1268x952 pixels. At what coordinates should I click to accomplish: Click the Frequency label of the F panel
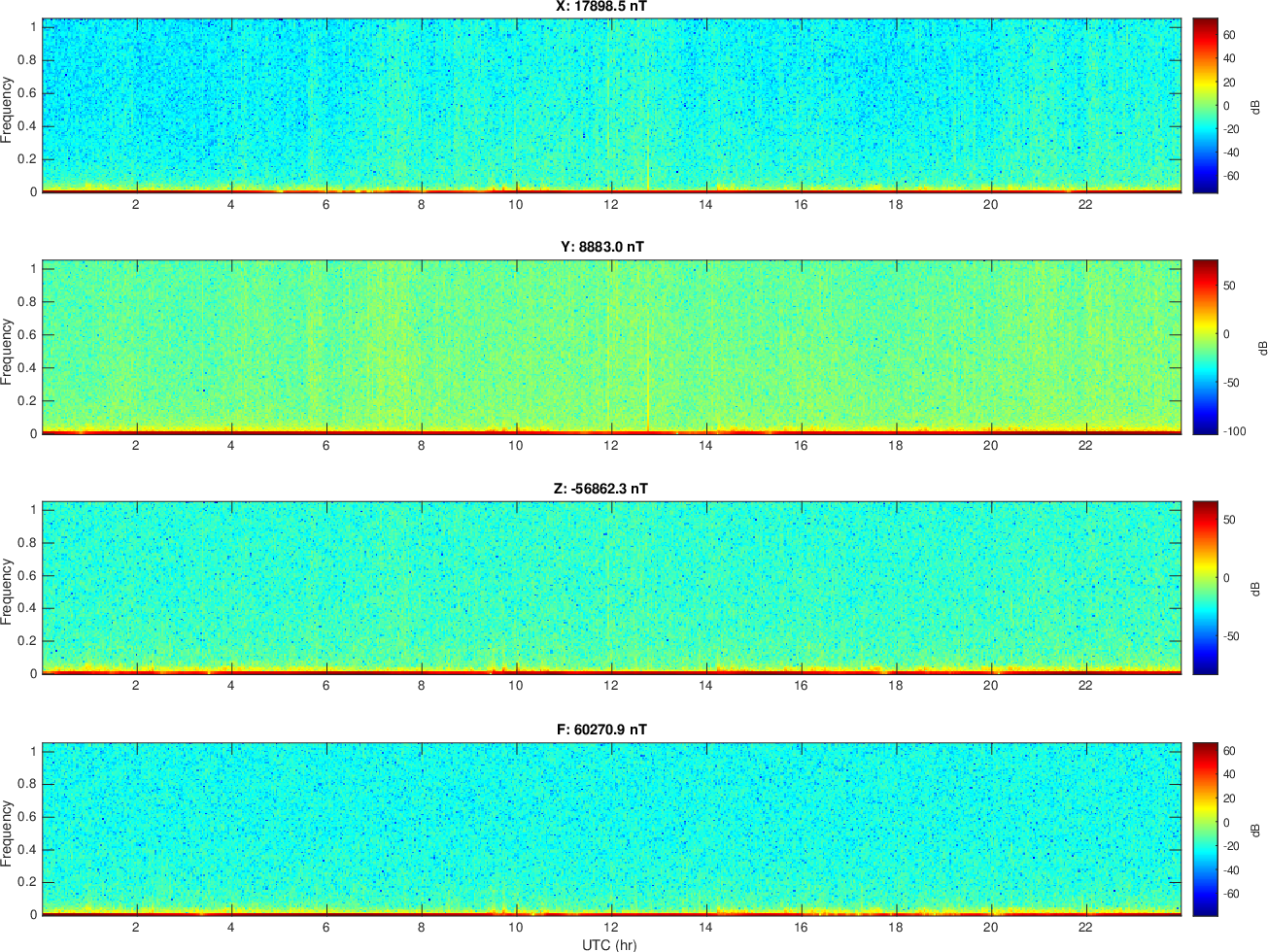[x=8, y=833]
